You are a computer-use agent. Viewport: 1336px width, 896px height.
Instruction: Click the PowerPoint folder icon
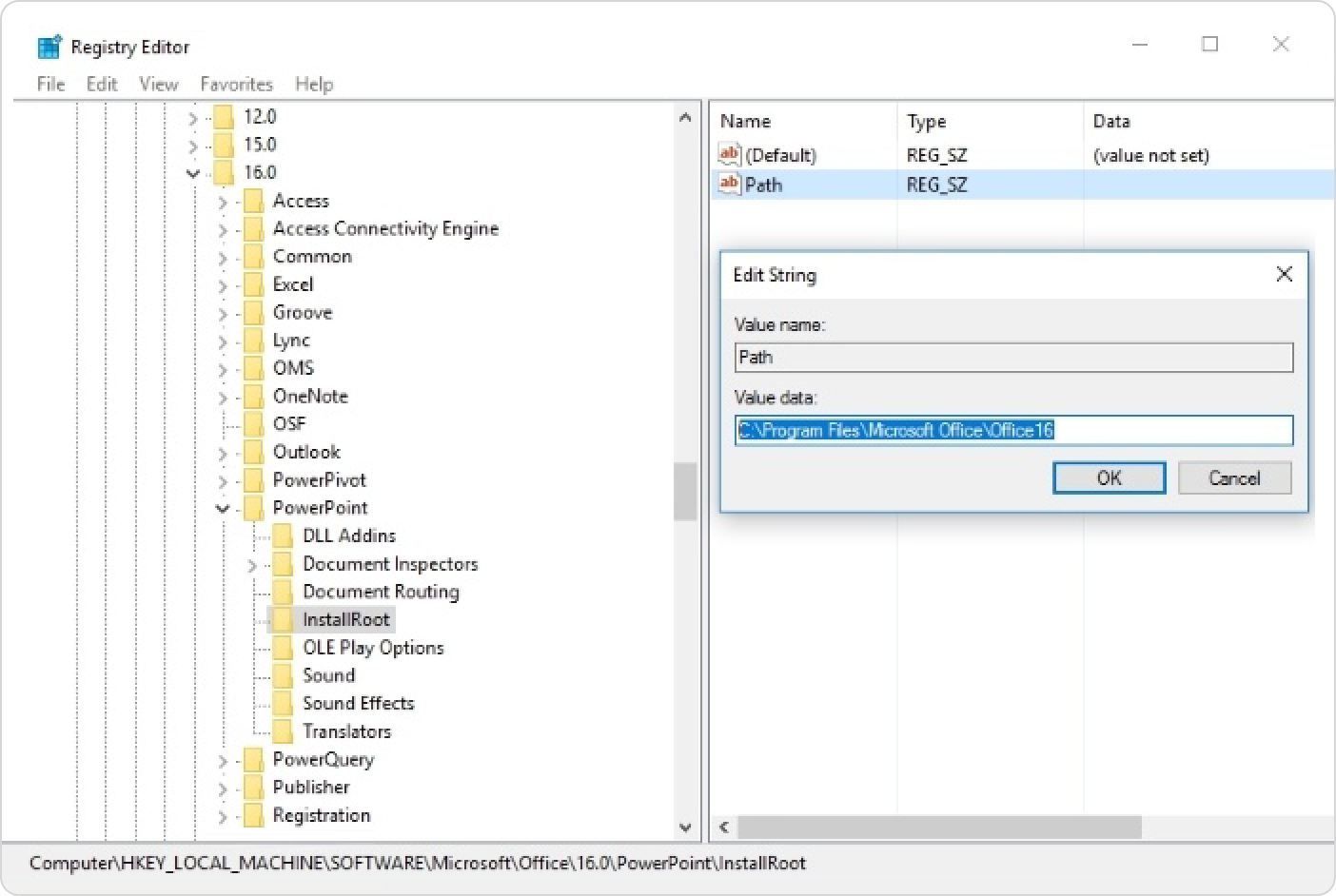pyautogui.click(x=253, y=508)
